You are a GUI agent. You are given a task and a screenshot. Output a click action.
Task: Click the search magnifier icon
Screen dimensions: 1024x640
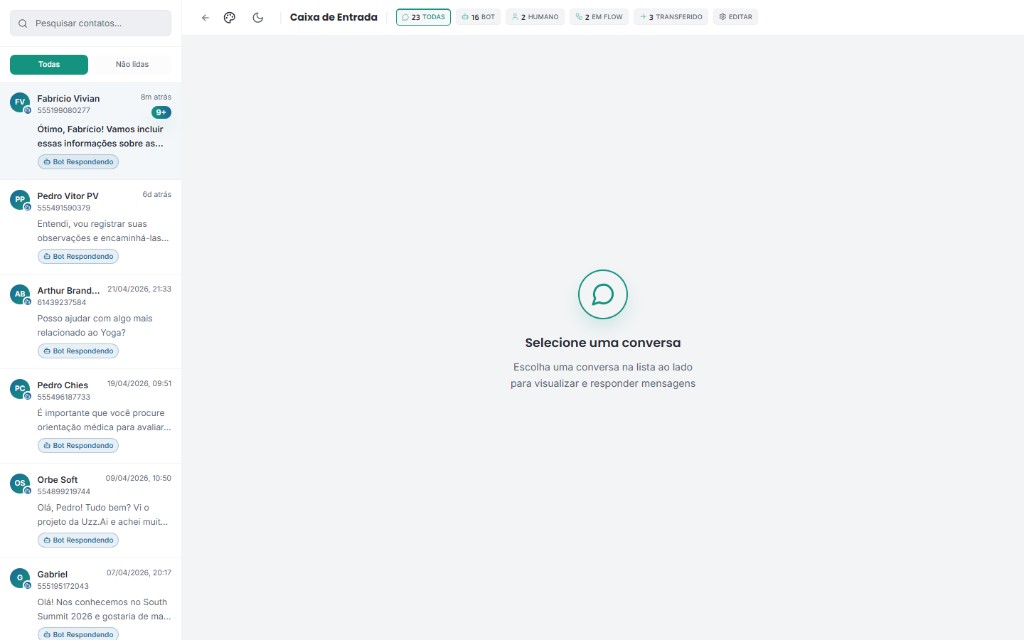click(23, 24)
